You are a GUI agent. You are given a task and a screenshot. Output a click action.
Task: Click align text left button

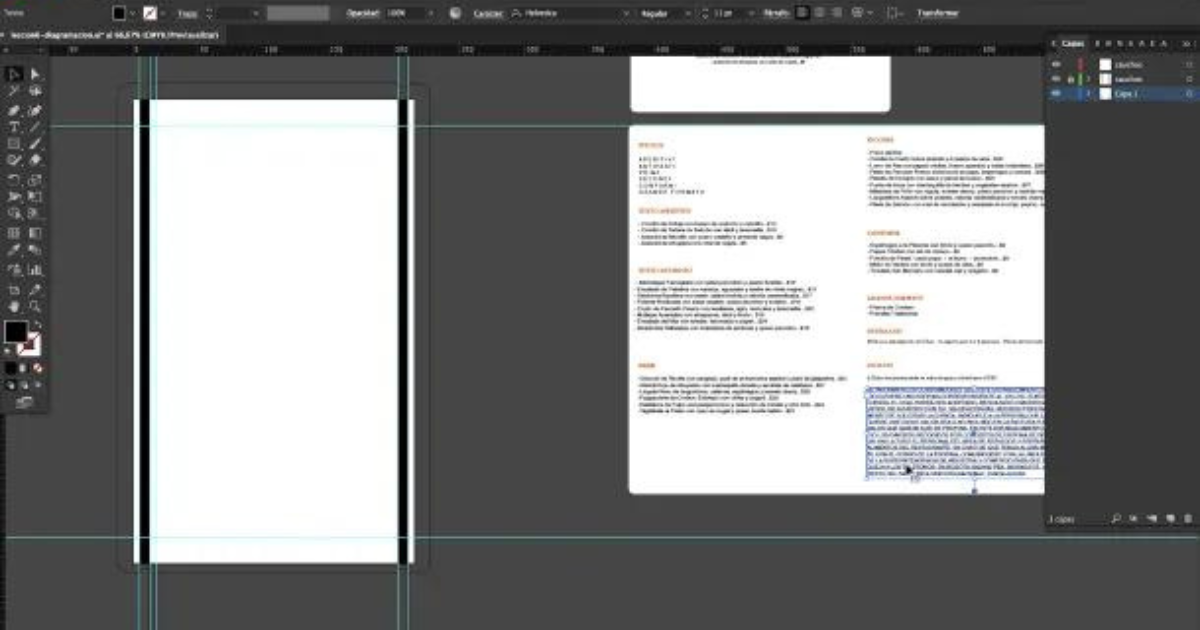tap(803, 13)
